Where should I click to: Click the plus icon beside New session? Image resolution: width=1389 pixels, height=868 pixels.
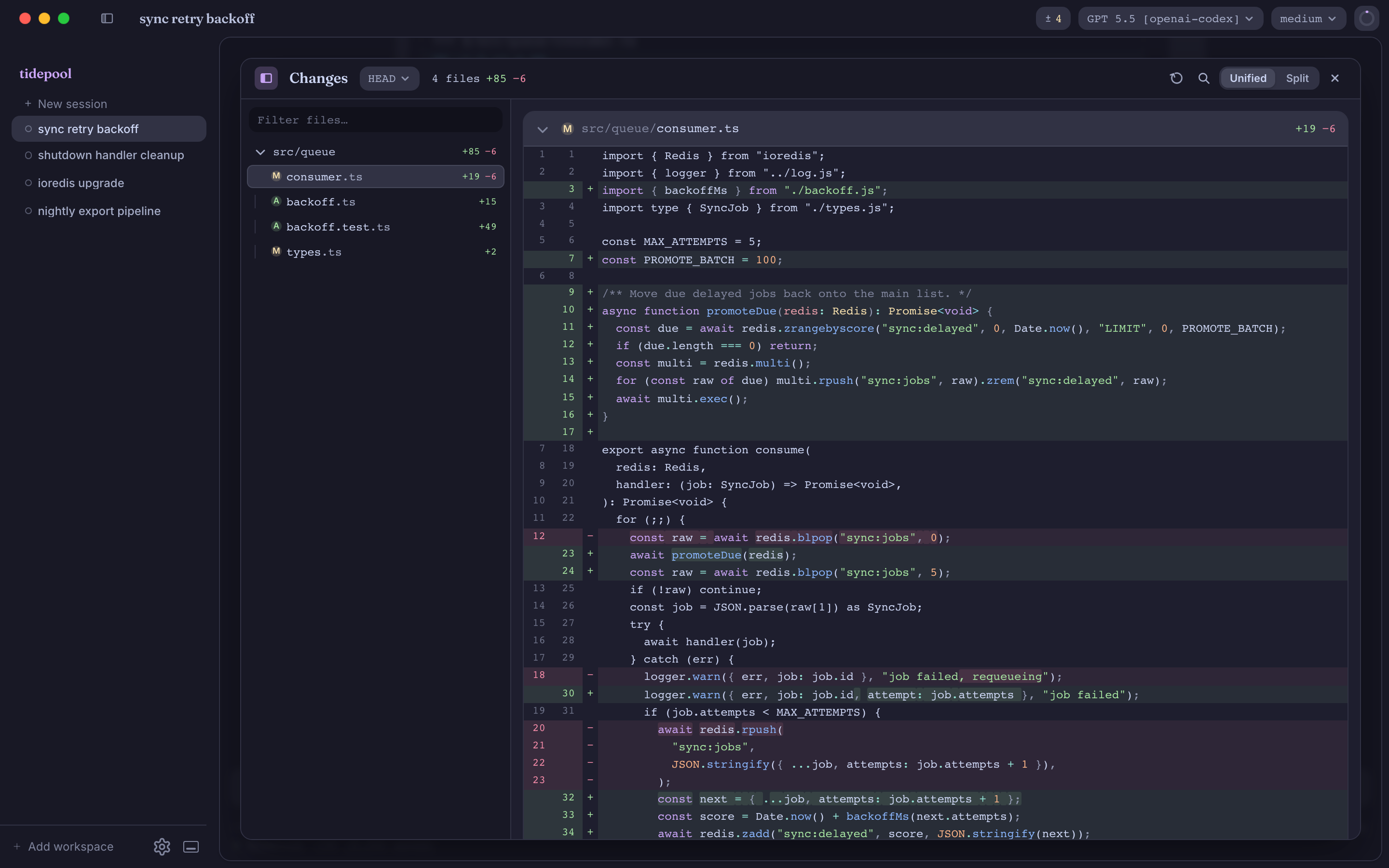click(x=27, y=104)
